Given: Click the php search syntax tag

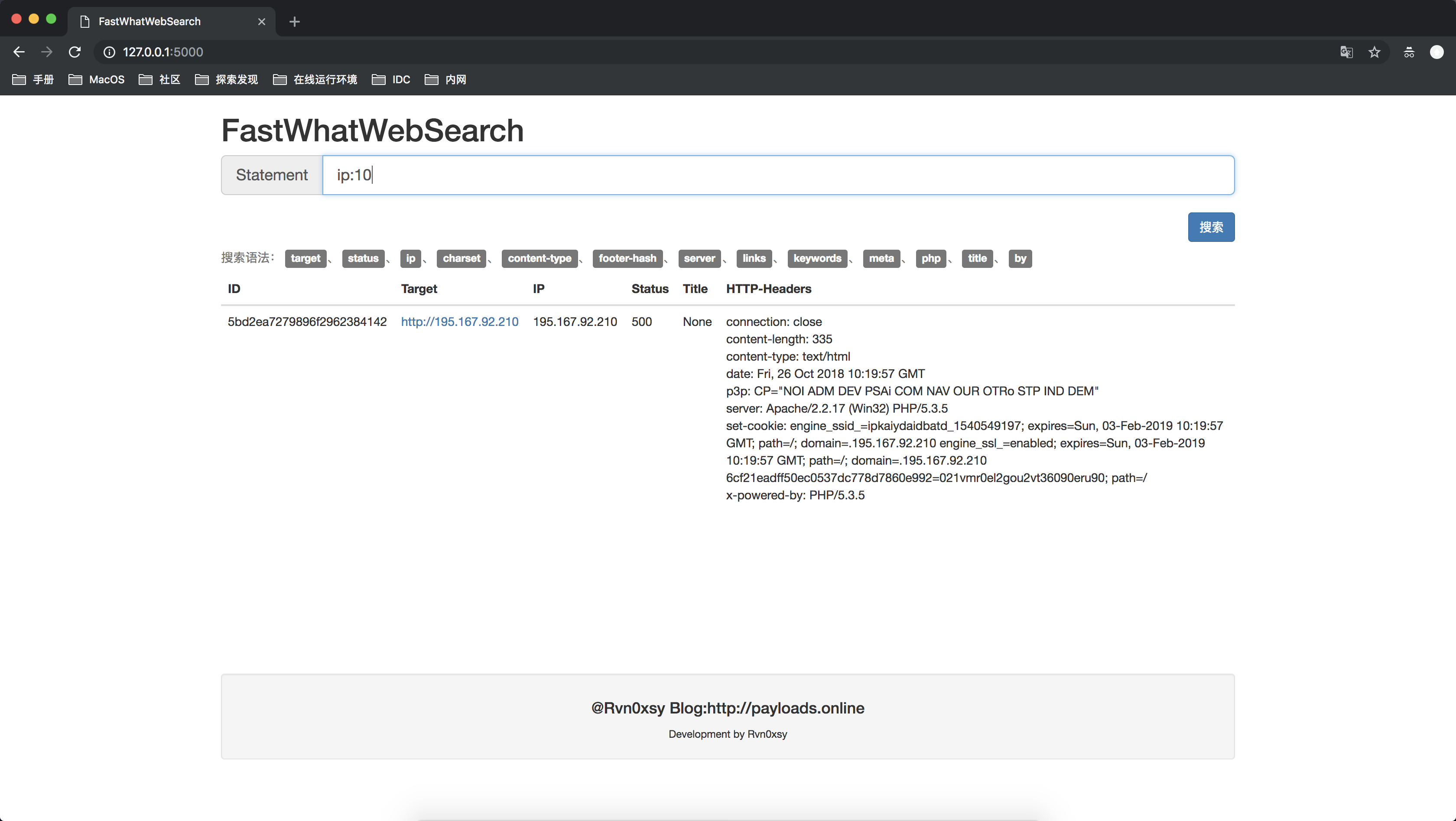Looking at the screenshot, I should (930, 258).
